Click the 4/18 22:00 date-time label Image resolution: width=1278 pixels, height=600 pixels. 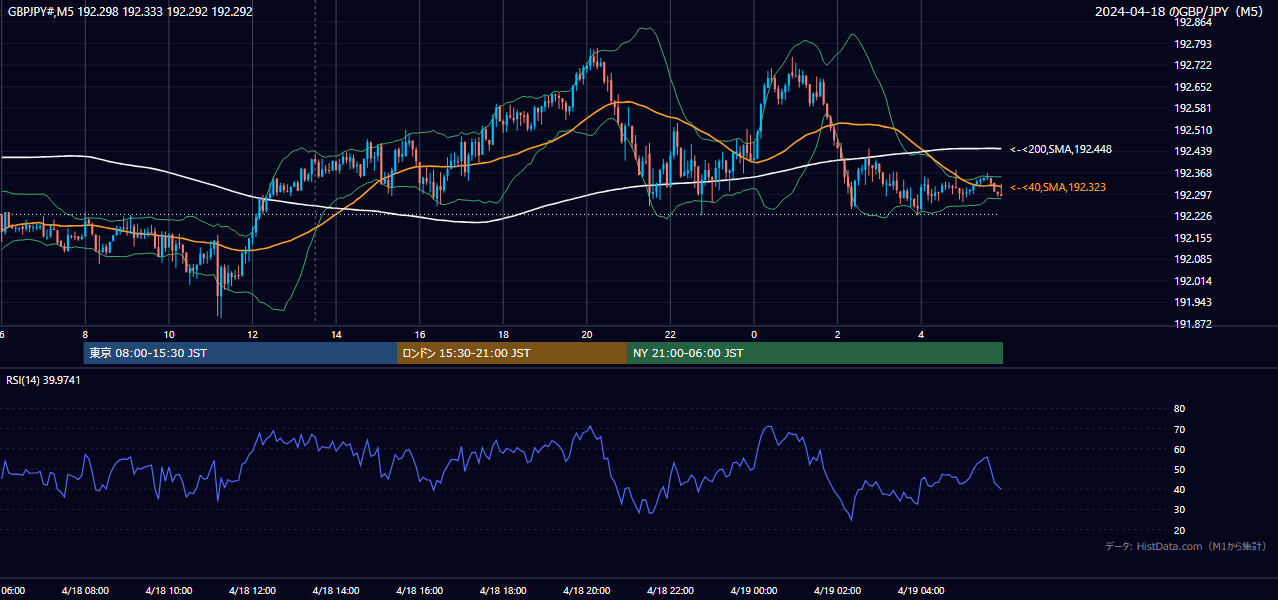tap(670, 591)
